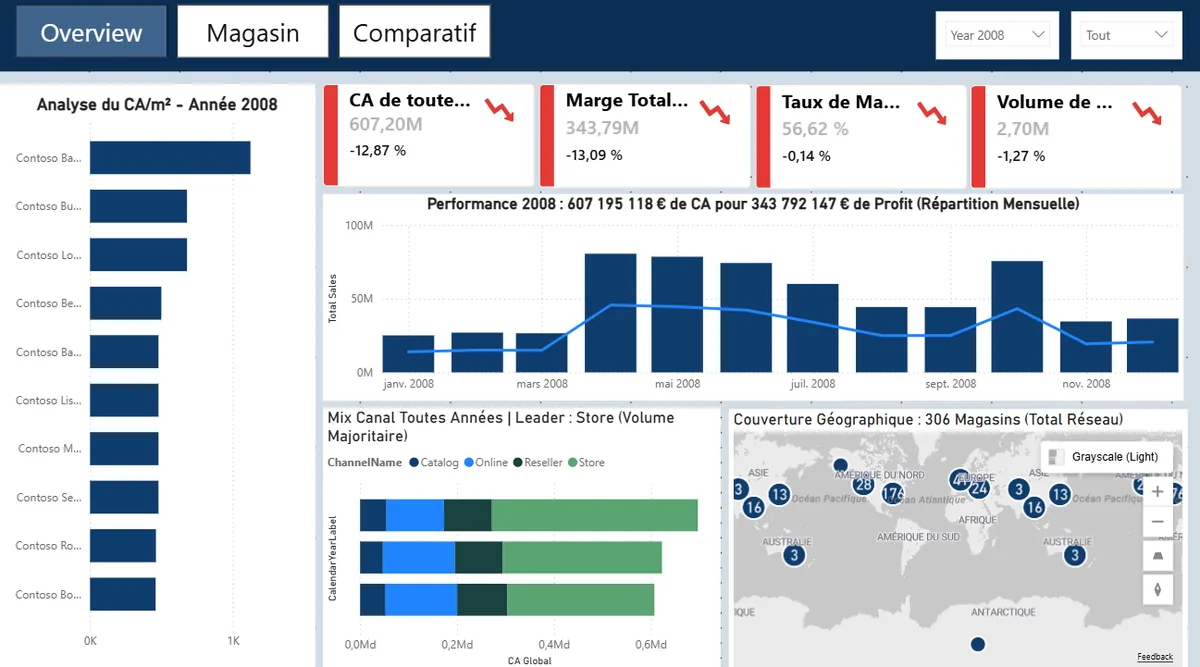1200x667 pixels.
Task: Open the Comparatif page tab
Action: pos(414,32)
